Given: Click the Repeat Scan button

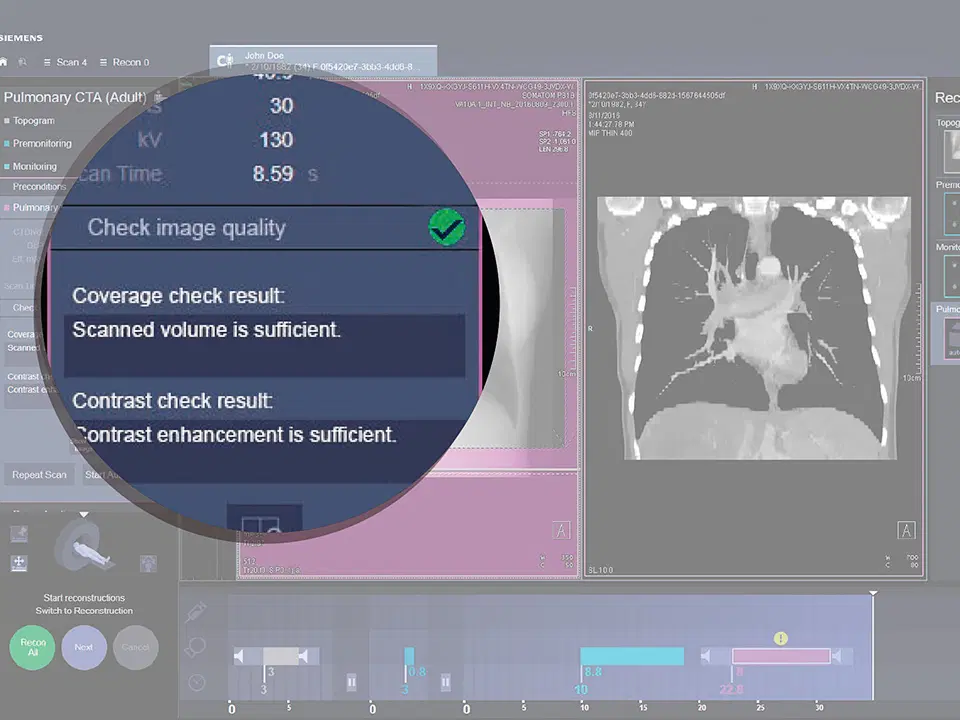Looking at the screenshot, I should (x=40, y=474).
